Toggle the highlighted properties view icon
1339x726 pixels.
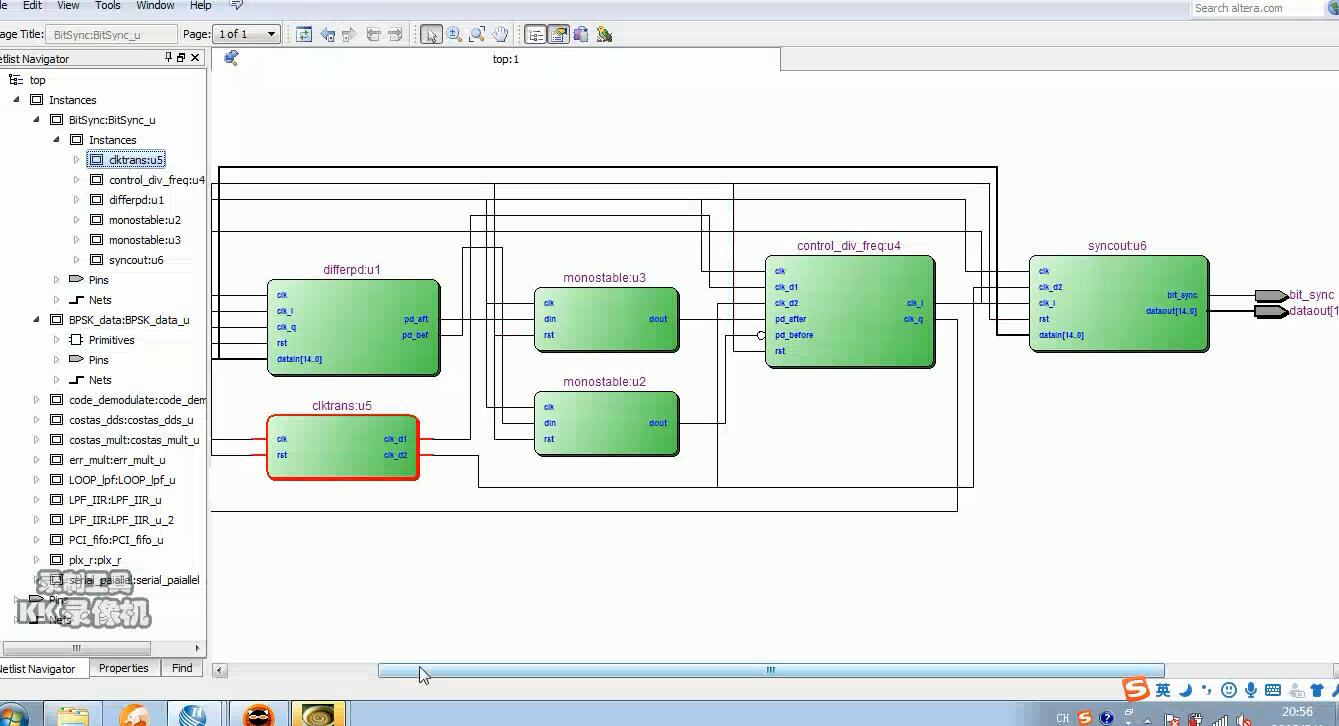pyautogui.click(x=559, y=34)
